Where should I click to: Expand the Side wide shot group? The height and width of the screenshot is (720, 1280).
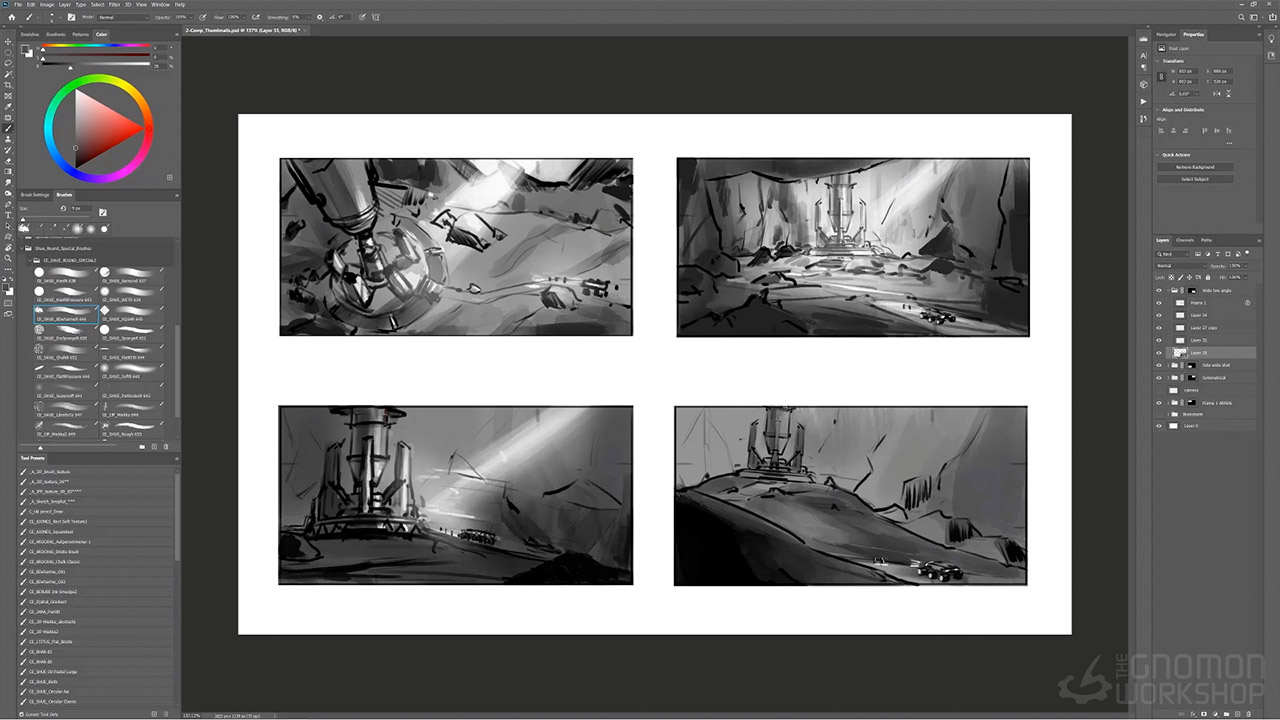click(x=1168, y=365)
